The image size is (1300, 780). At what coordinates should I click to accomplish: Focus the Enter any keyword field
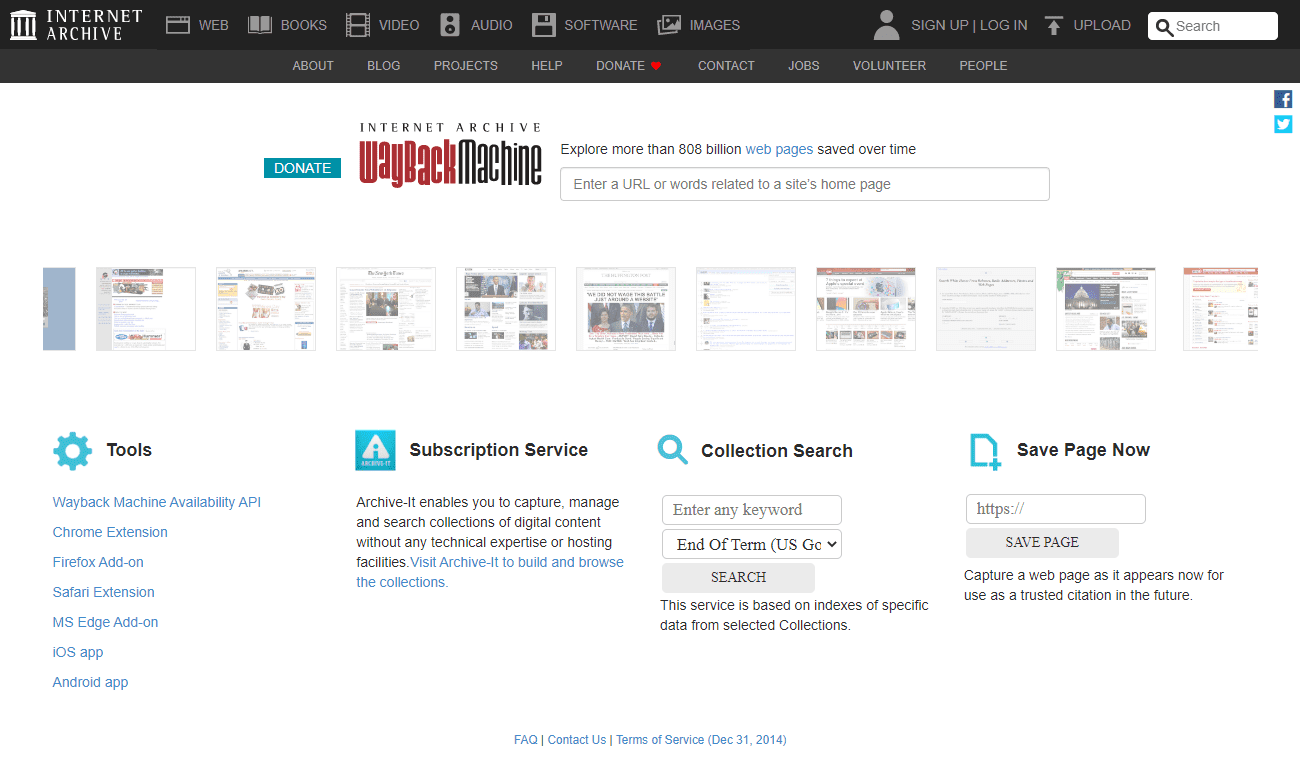pos(752,510)
